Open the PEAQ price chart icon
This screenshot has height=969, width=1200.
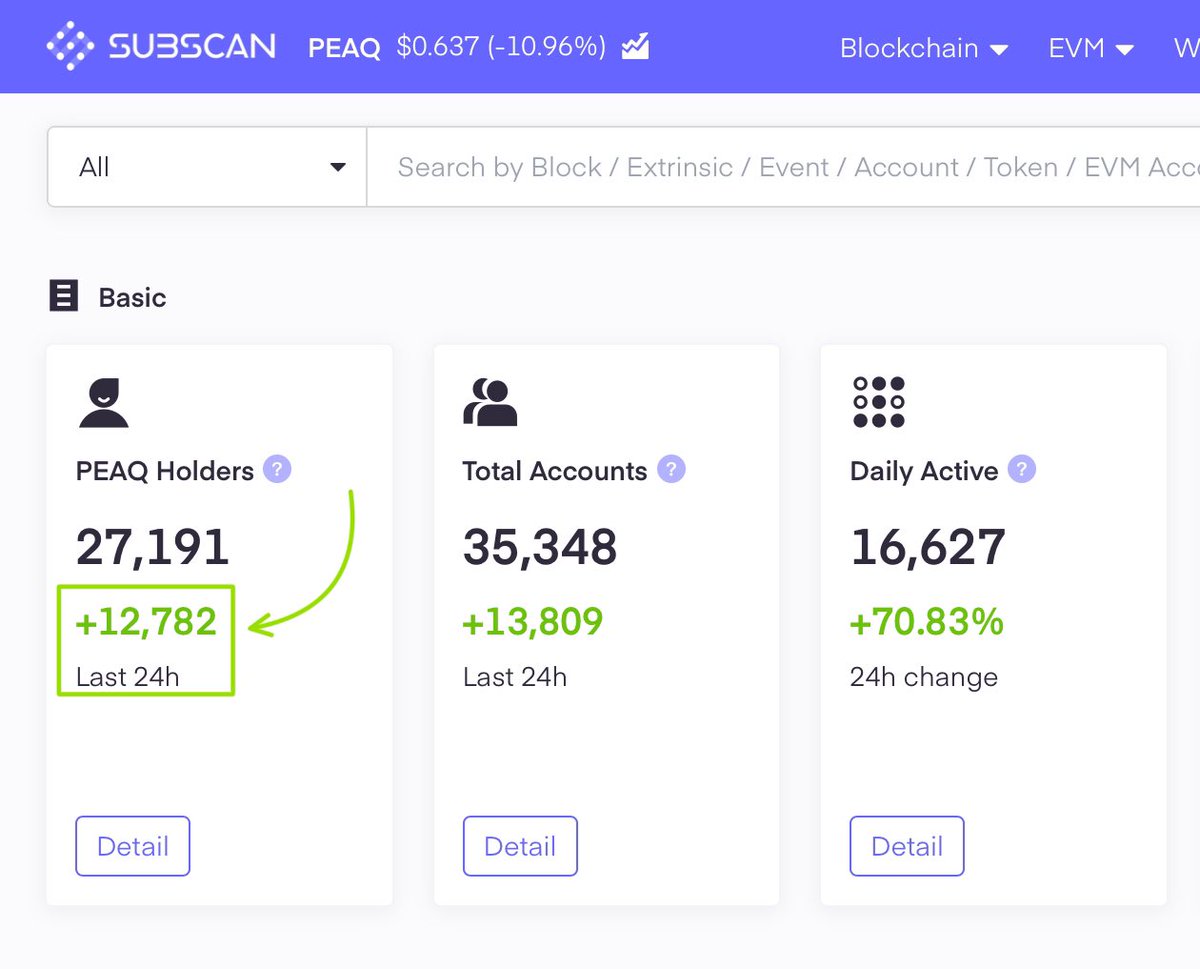coord(636,46)
